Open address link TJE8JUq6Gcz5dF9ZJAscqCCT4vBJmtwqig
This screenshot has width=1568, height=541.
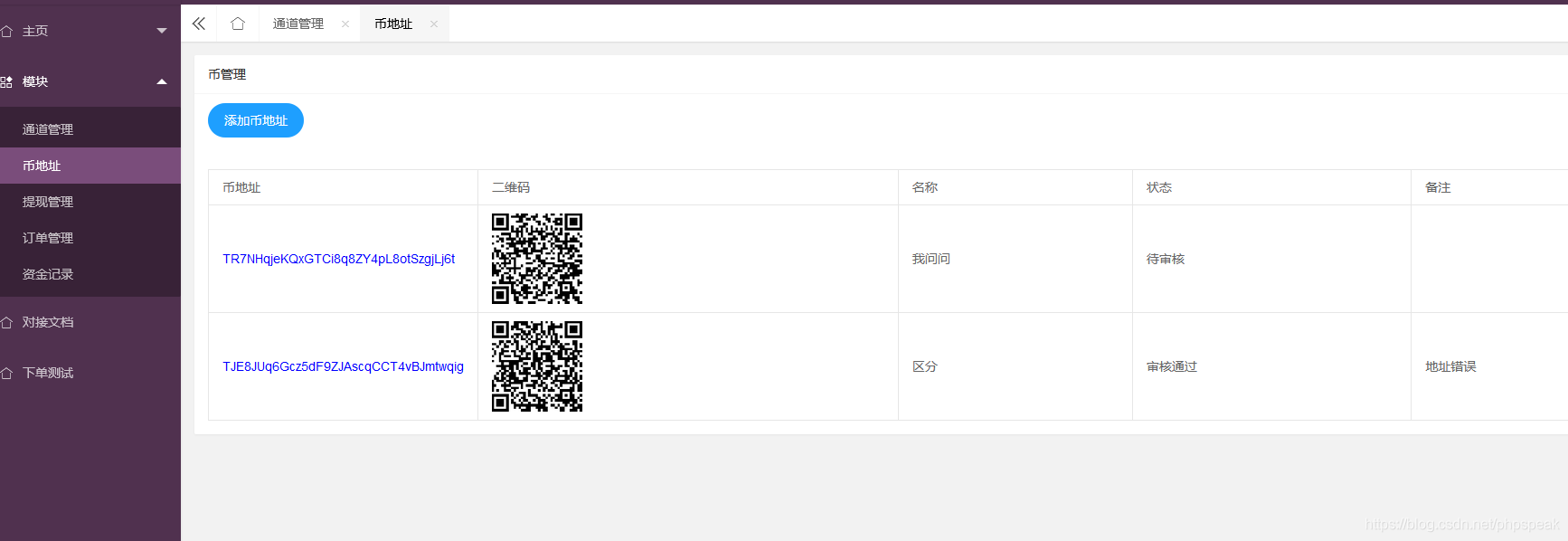(x=344, y=366)
